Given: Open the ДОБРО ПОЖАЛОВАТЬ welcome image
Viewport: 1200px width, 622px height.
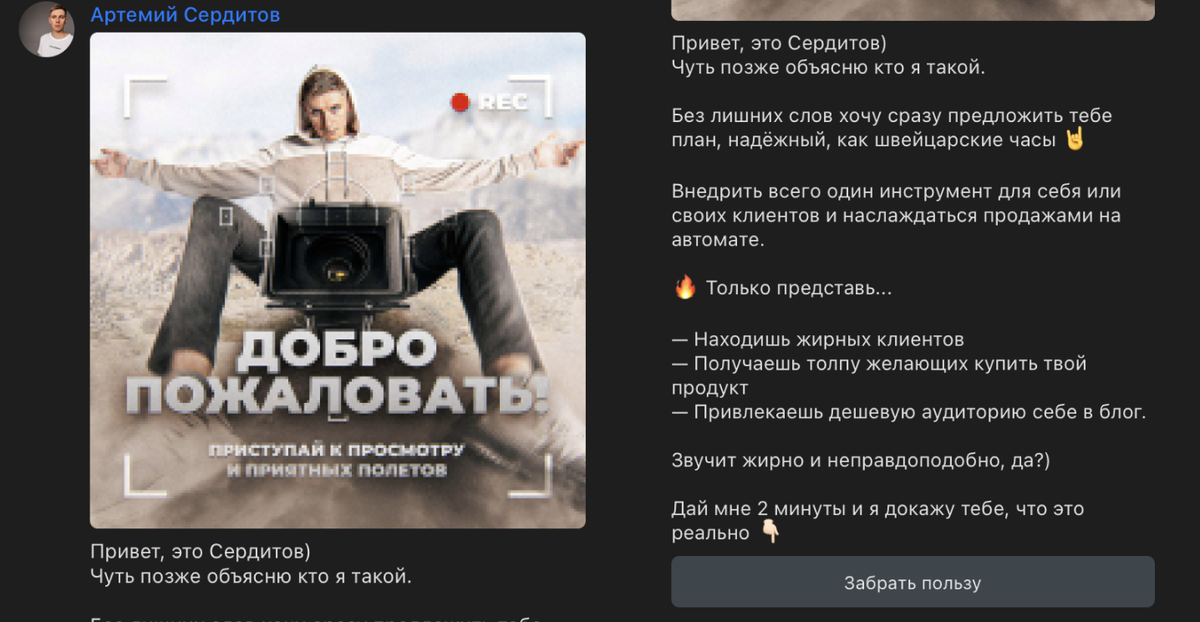Looking at the screenshot, I should coord(338,280).
